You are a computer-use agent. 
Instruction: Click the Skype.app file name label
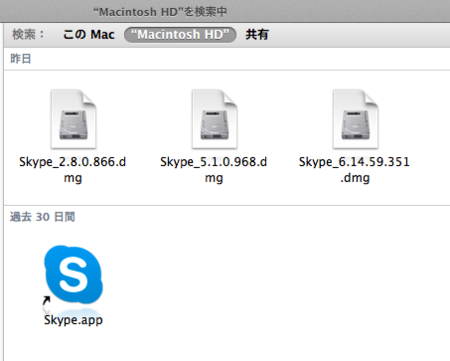pos(73,320)
